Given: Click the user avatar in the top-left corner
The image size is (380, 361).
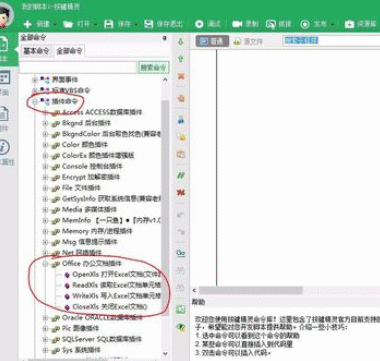Looking at the screenshot, I should click(x=6, y=16).
